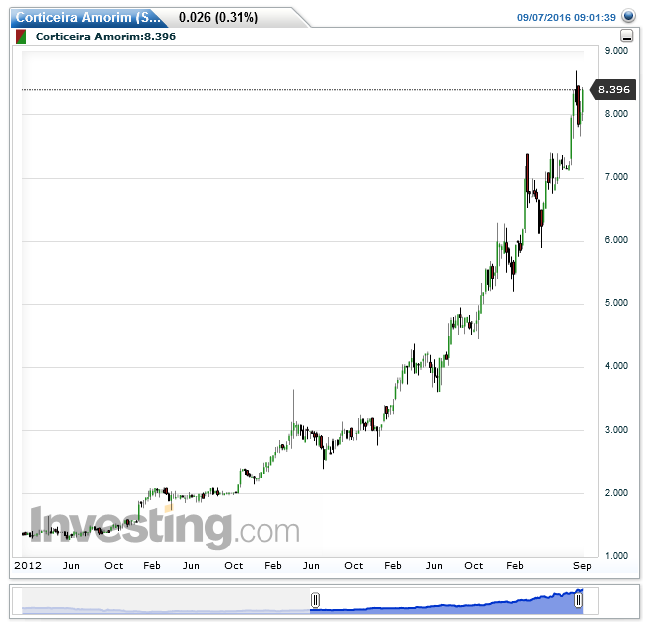Select the Corticeira Amorim chart tab
650x627 pixels.
pyautogui.click(x=88, y=17)
